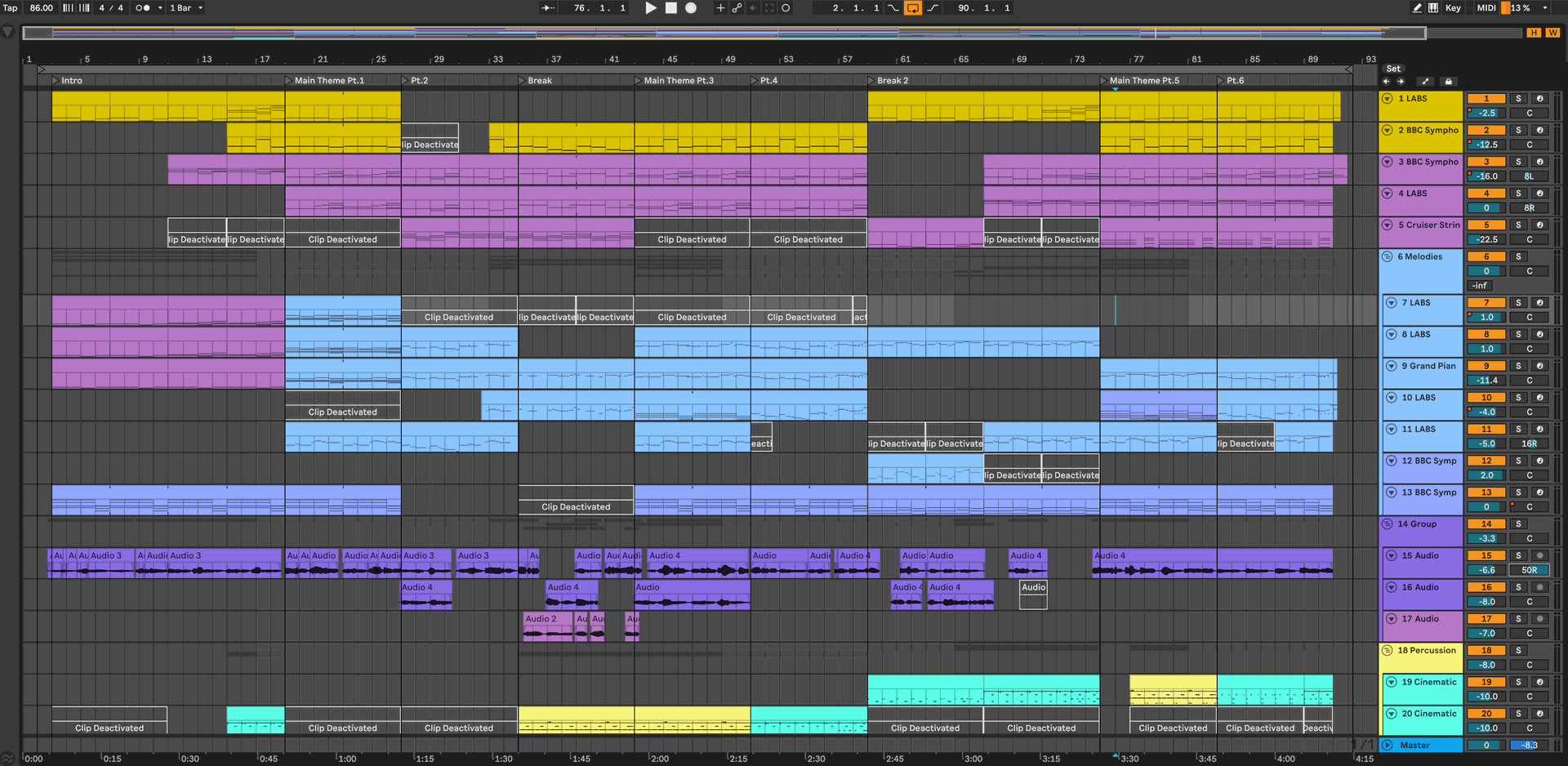The image size is (1568, 766).
Task: Toggle the Draw Mode pencil icon
Action: click(1417, 8)
